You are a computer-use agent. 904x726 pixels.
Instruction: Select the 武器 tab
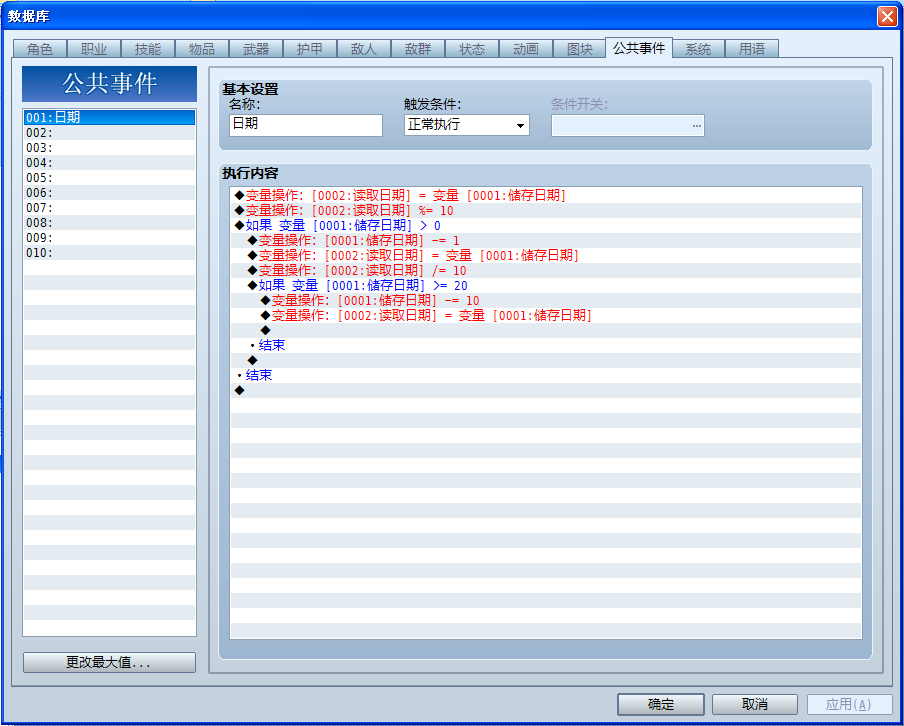click(256, 49)
